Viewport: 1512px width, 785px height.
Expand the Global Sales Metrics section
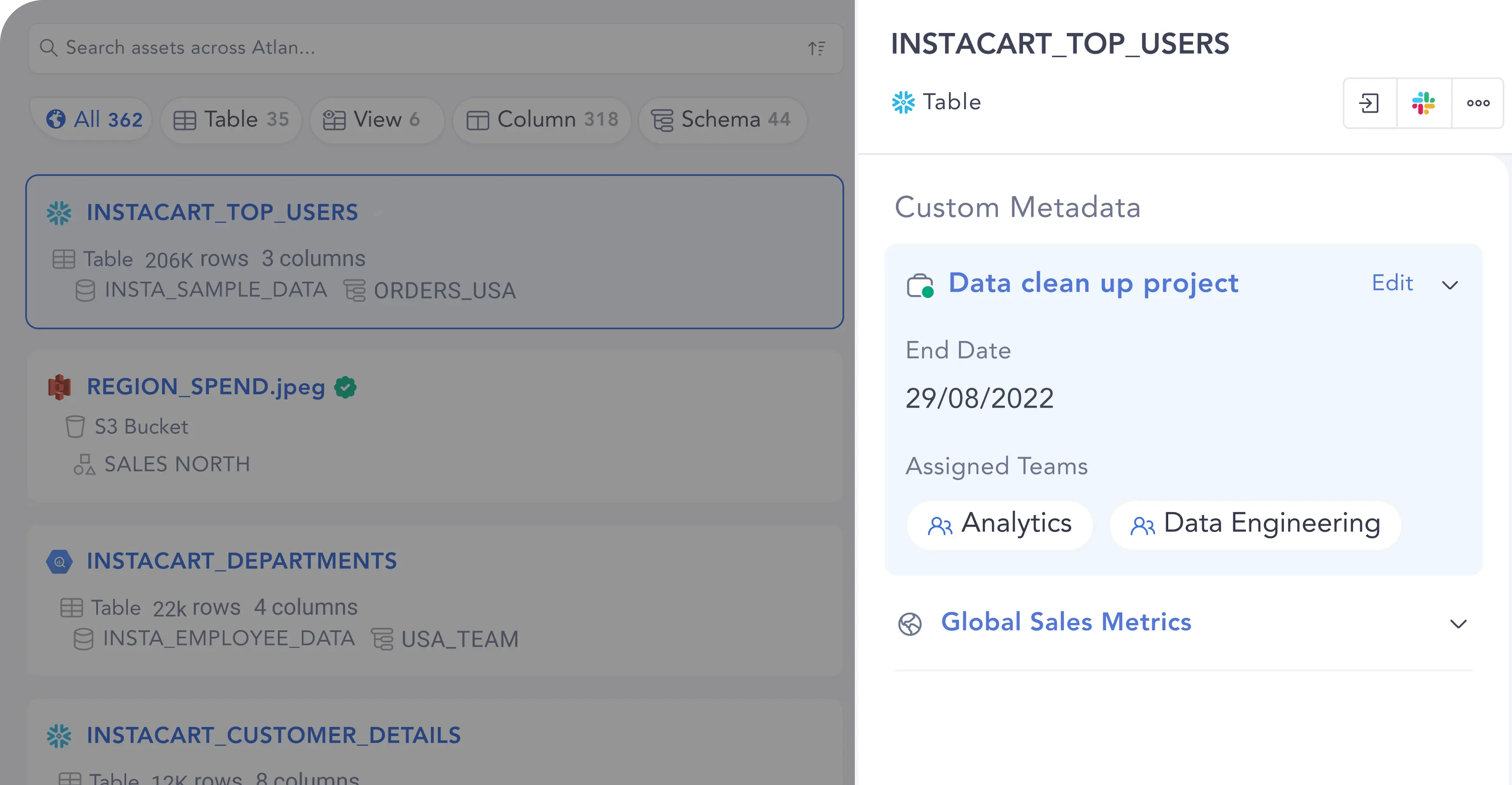pyautogui.click(x=1458, y=624)
